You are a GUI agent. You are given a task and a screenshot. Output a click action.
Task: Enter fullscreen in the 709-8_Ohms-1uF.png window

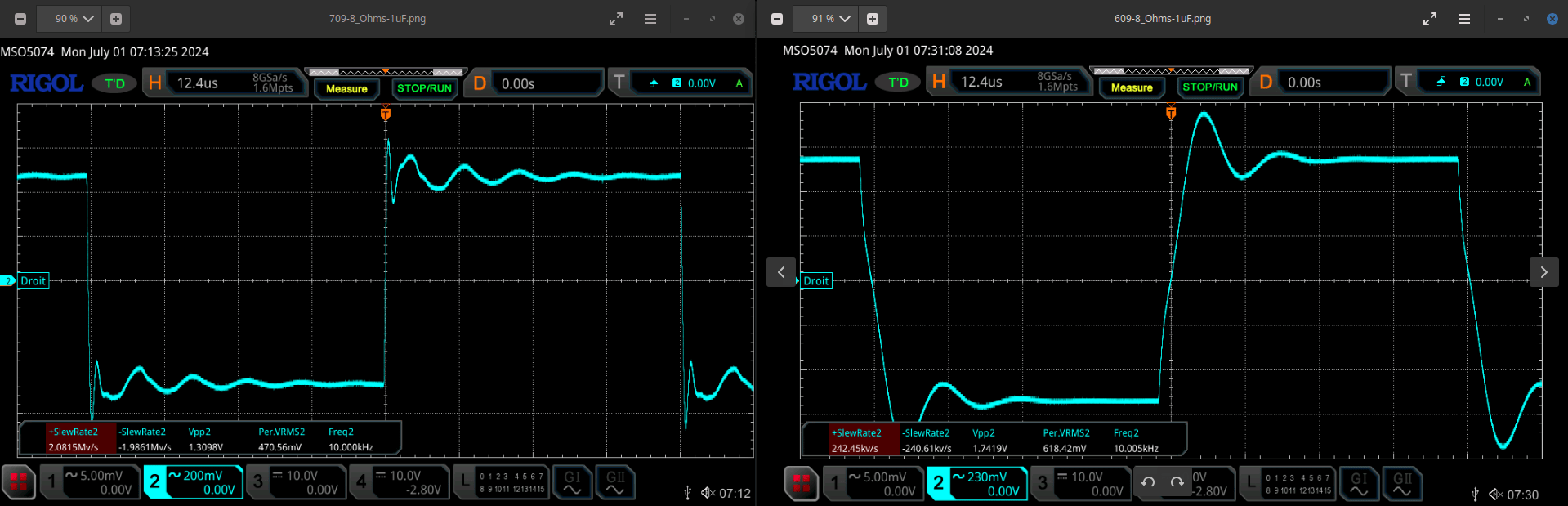(616, 19)
